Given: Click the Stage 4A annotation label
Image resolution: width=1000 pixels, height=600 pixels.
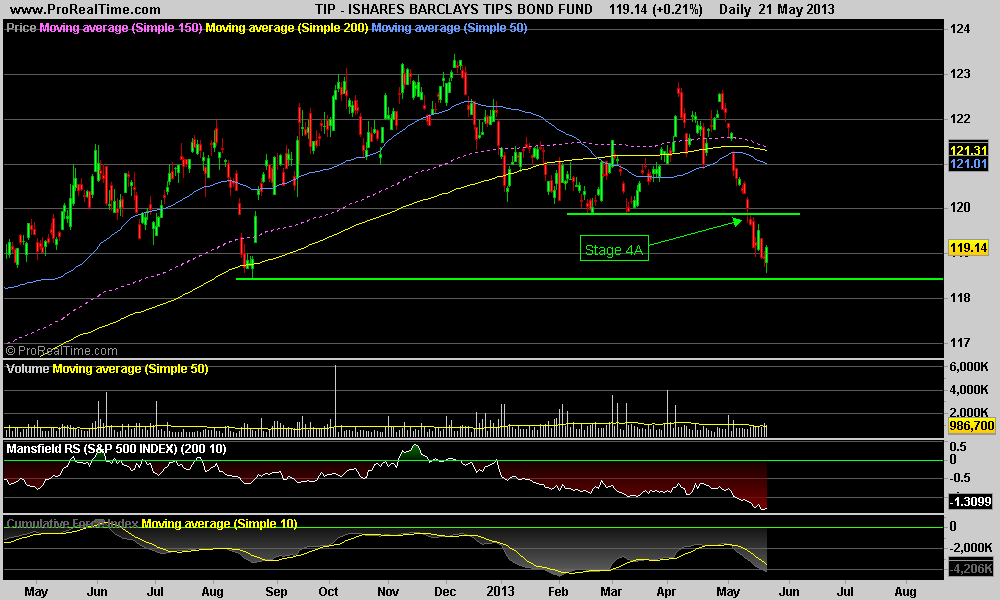Looking at the screenshot, I should pos(614,249).
